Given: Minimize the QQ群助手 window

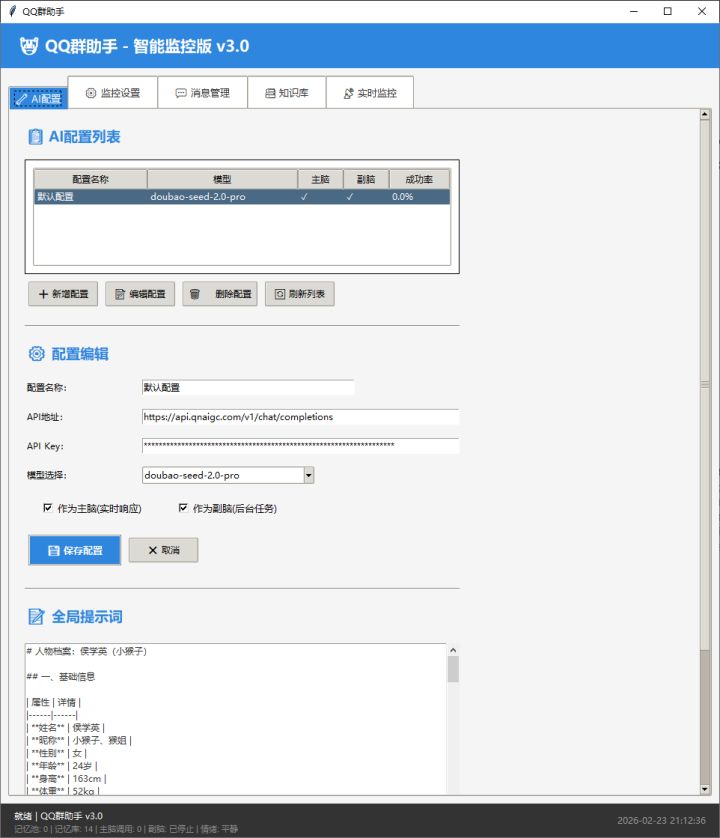Looking at the screenshot, I should click(634, 11).
